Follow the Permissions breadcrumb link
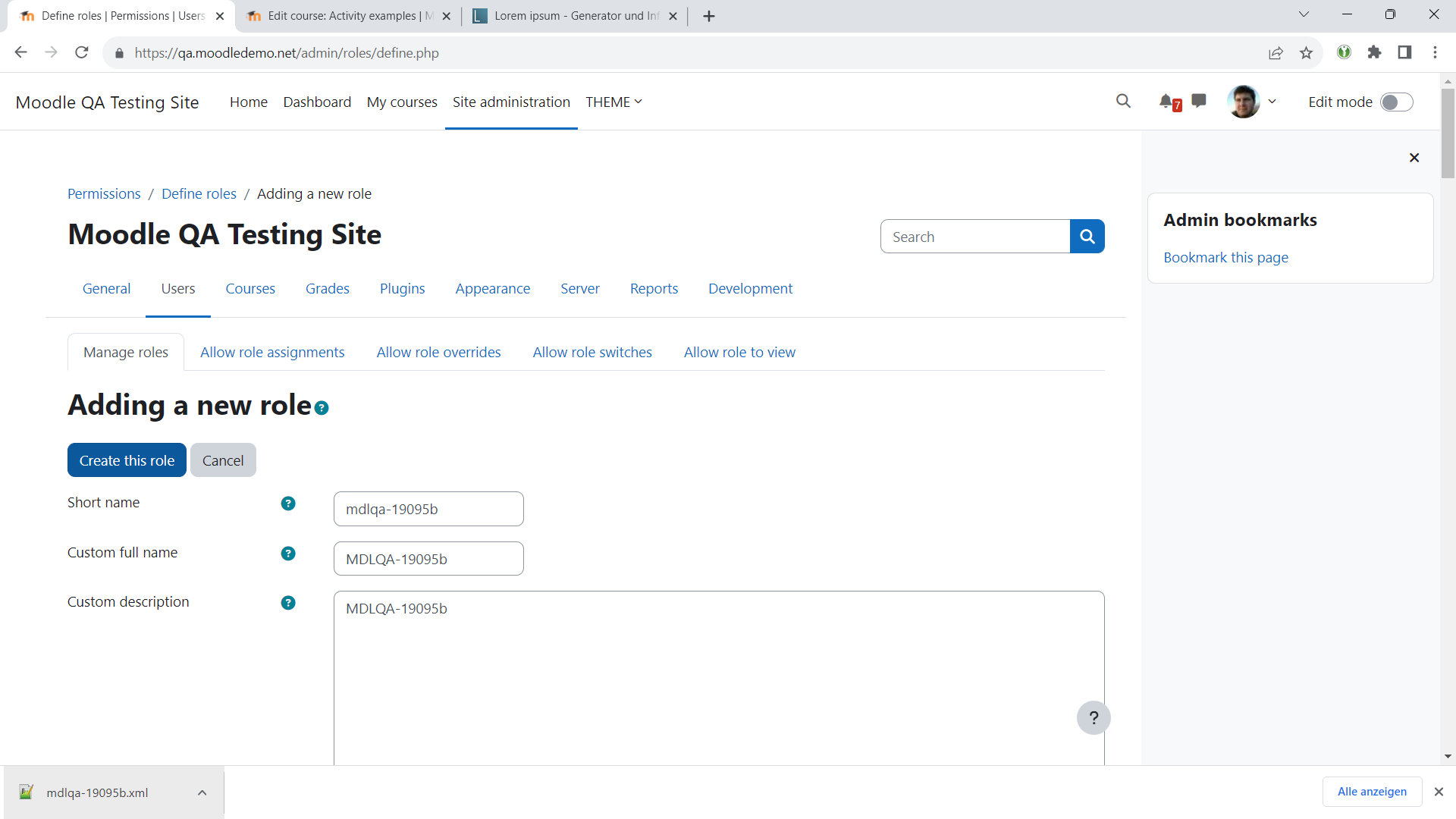This screenshot has width=1456, height=819. [x=104, y=194]
